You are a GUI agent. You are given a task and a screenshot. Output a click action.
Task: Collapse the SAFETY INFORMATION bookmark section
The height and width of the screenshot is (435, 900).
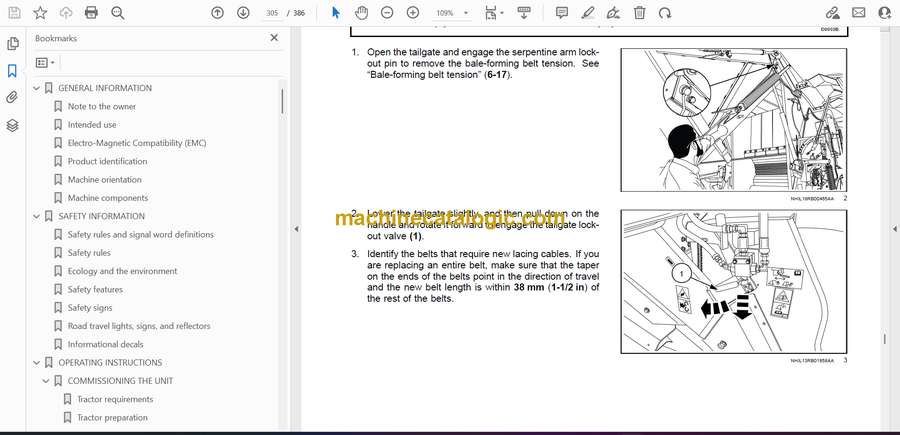click(37, 216)
